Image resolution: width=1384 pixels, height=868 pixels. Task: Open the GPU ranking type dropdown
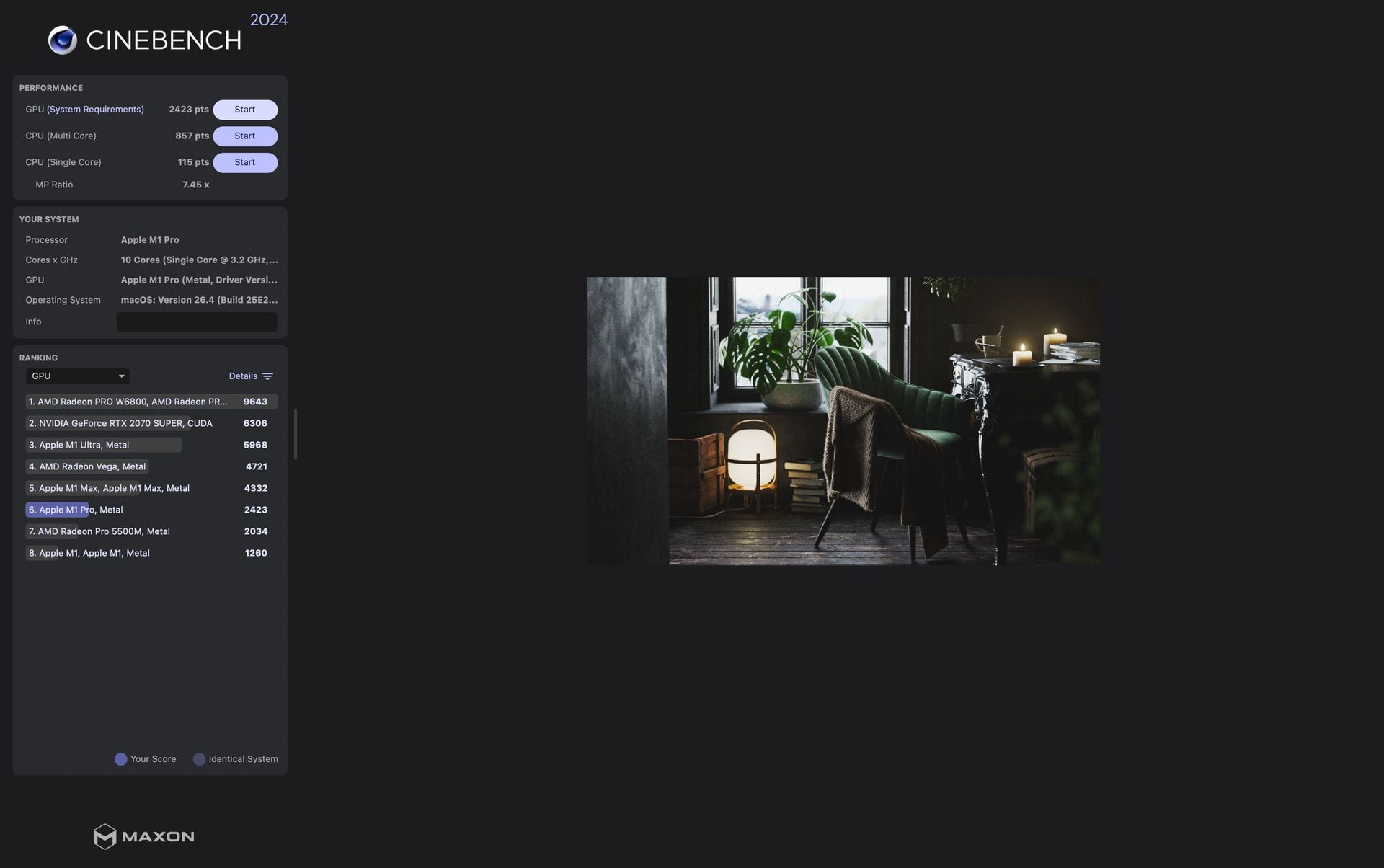pyautogui.click(x=78, y=376)
